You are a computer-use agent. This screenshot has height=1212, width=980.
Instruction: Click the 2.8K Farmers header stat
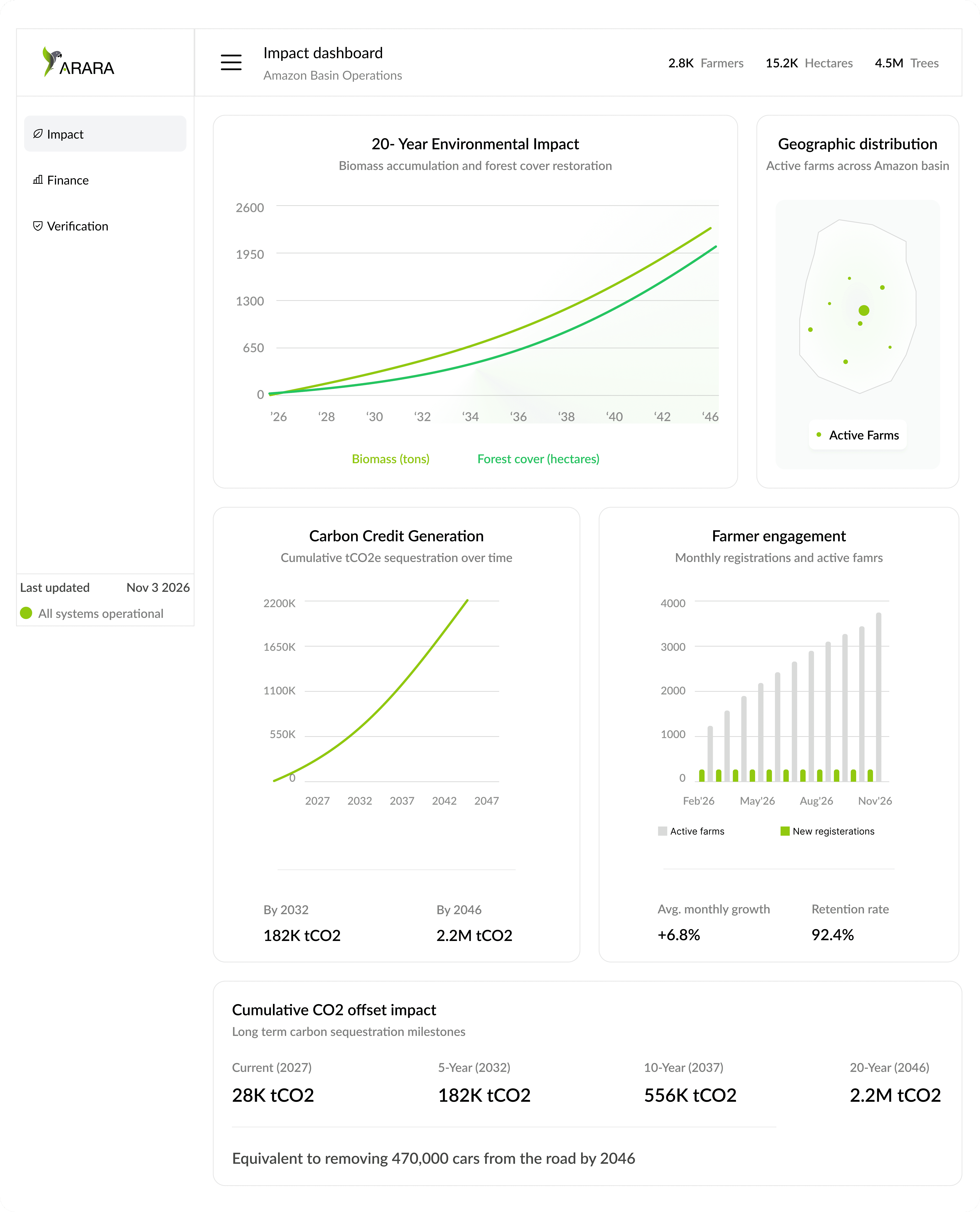706,63
